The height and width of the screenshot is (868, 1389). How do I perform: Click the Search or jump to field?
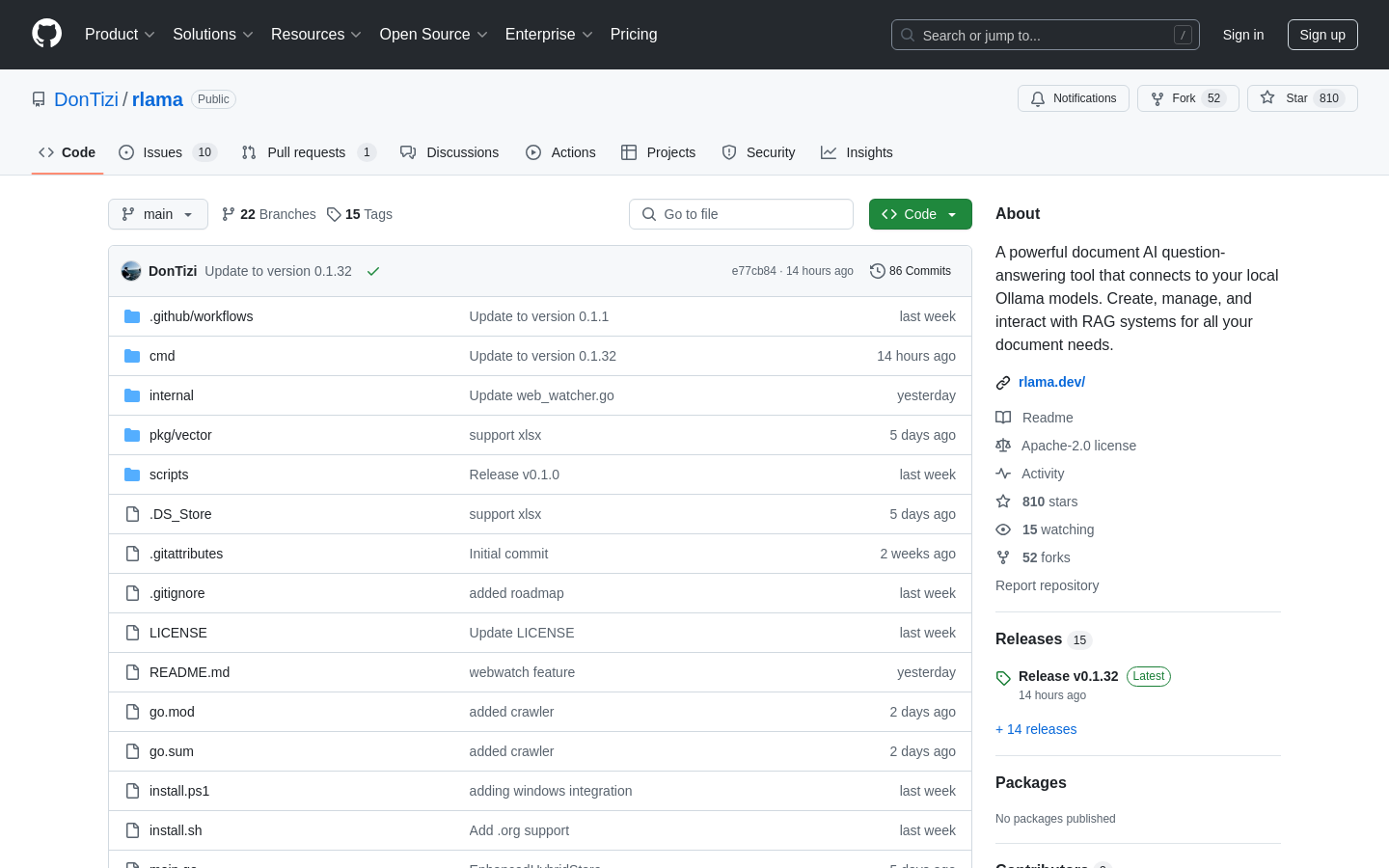(1046, 35)
